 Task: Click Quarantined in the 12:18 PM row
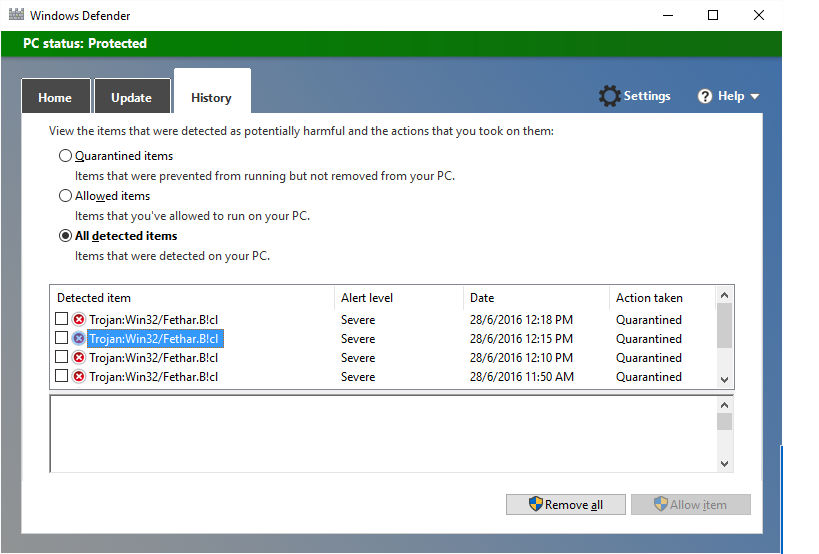(x=649, y=320)
